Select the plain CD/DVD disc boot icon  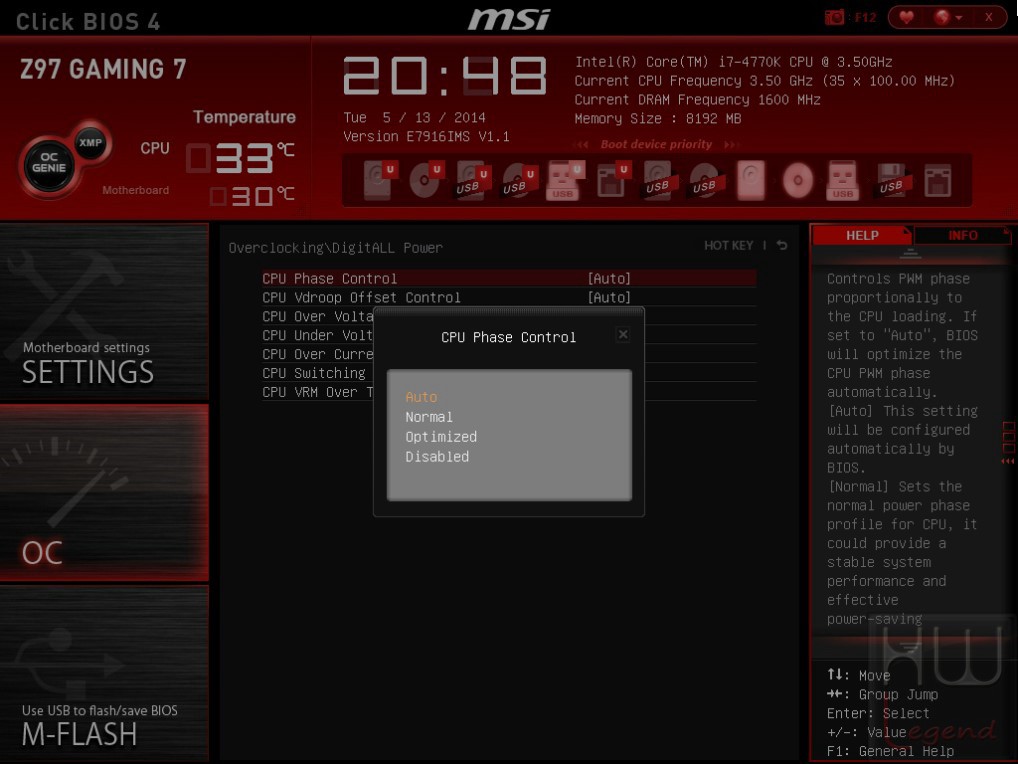point(798,180)
